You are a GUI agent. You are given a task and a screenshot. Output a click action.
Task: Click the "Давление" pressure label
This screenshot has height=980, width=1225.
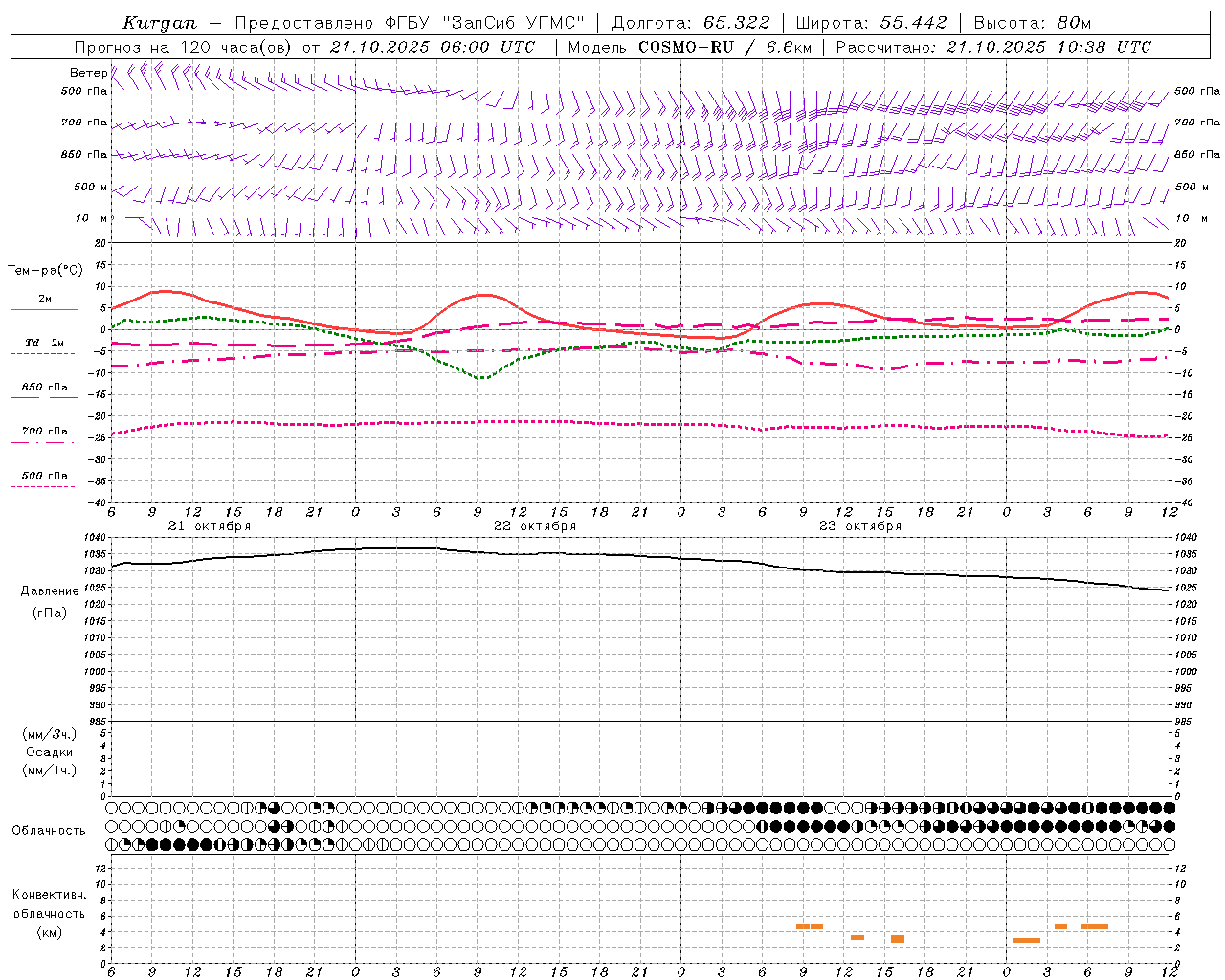tap(50, 591)
